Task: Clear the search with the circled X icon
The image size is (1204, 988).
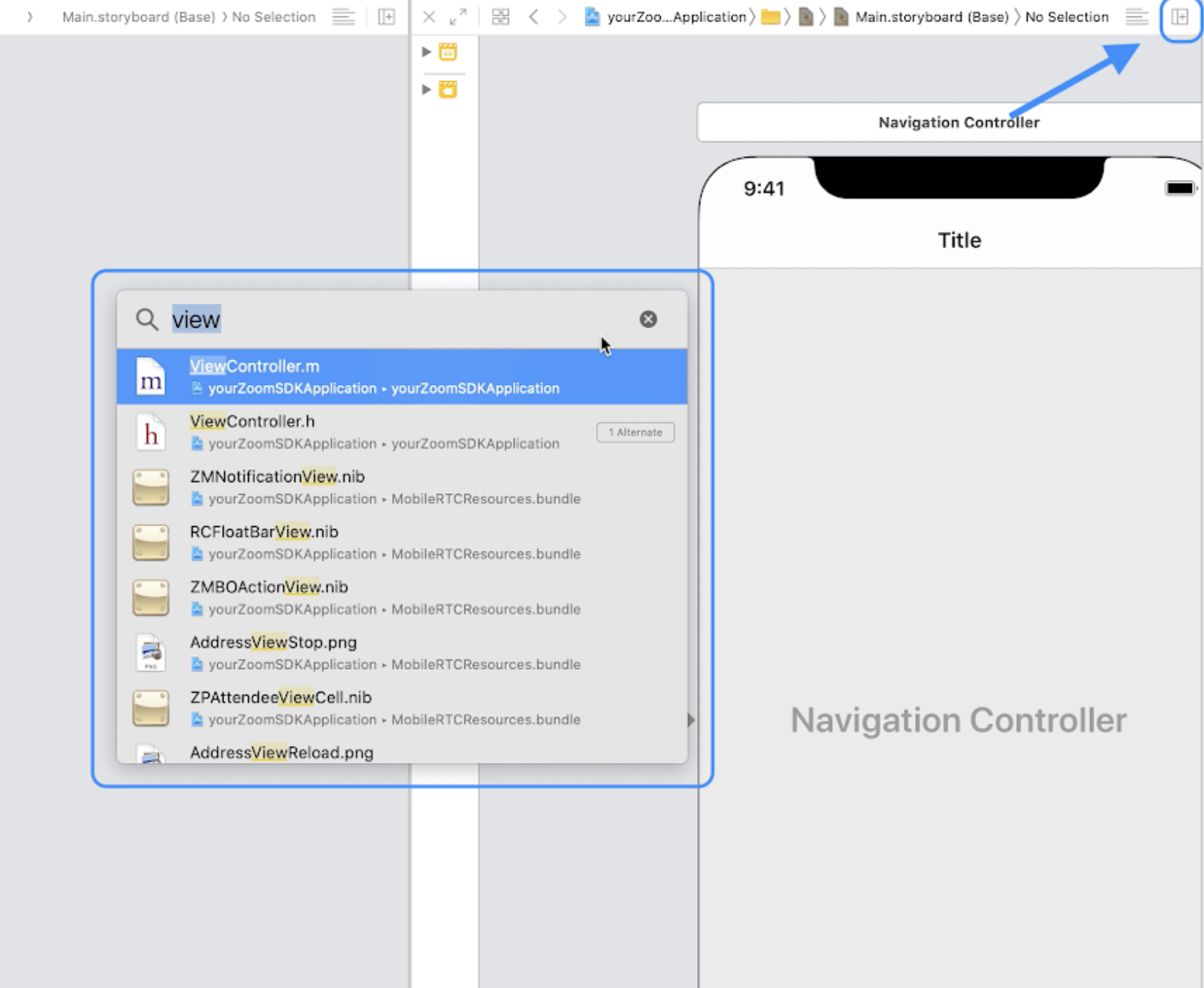Action: click(648, 319)
